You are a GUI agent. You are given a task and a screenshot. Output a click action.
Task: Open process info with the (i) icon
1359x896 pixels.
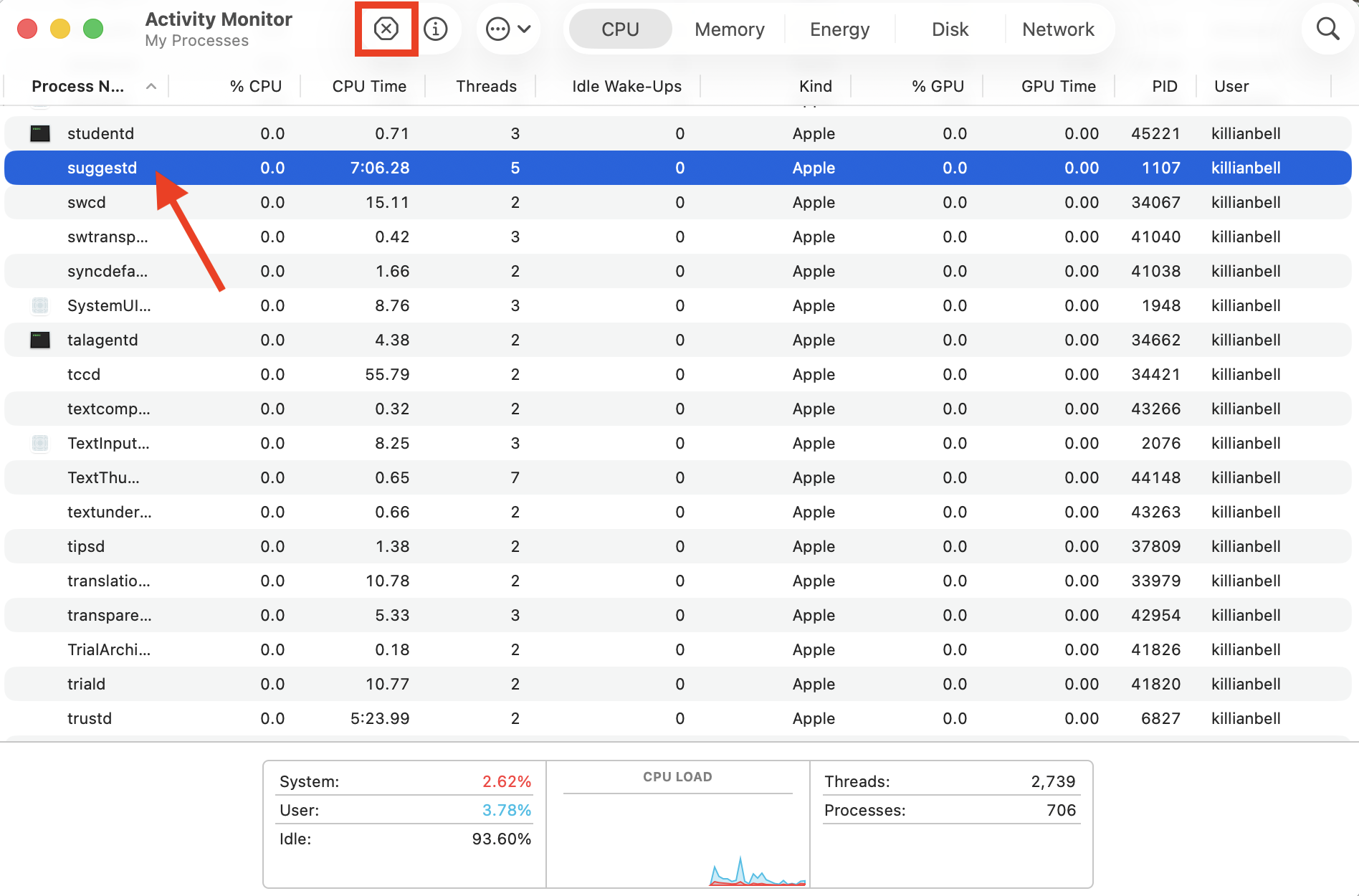click(436, 29)
